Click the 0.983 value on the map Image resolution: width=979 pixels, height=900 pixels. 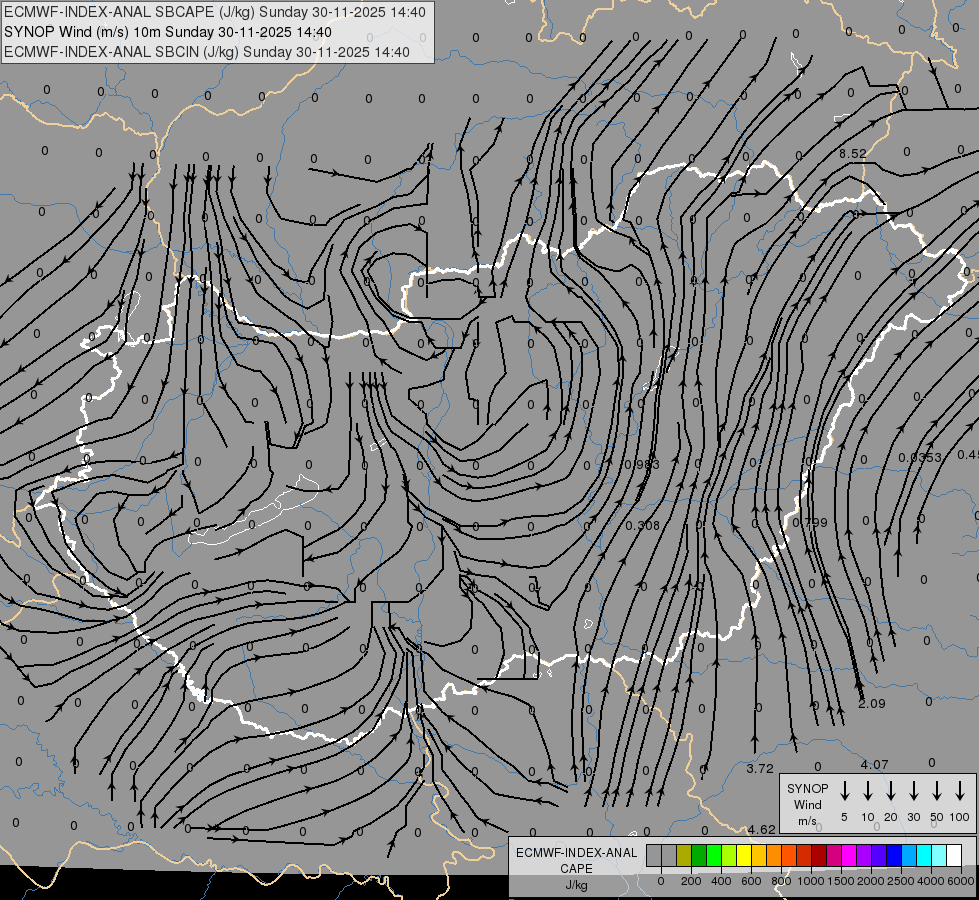point(642,465)
